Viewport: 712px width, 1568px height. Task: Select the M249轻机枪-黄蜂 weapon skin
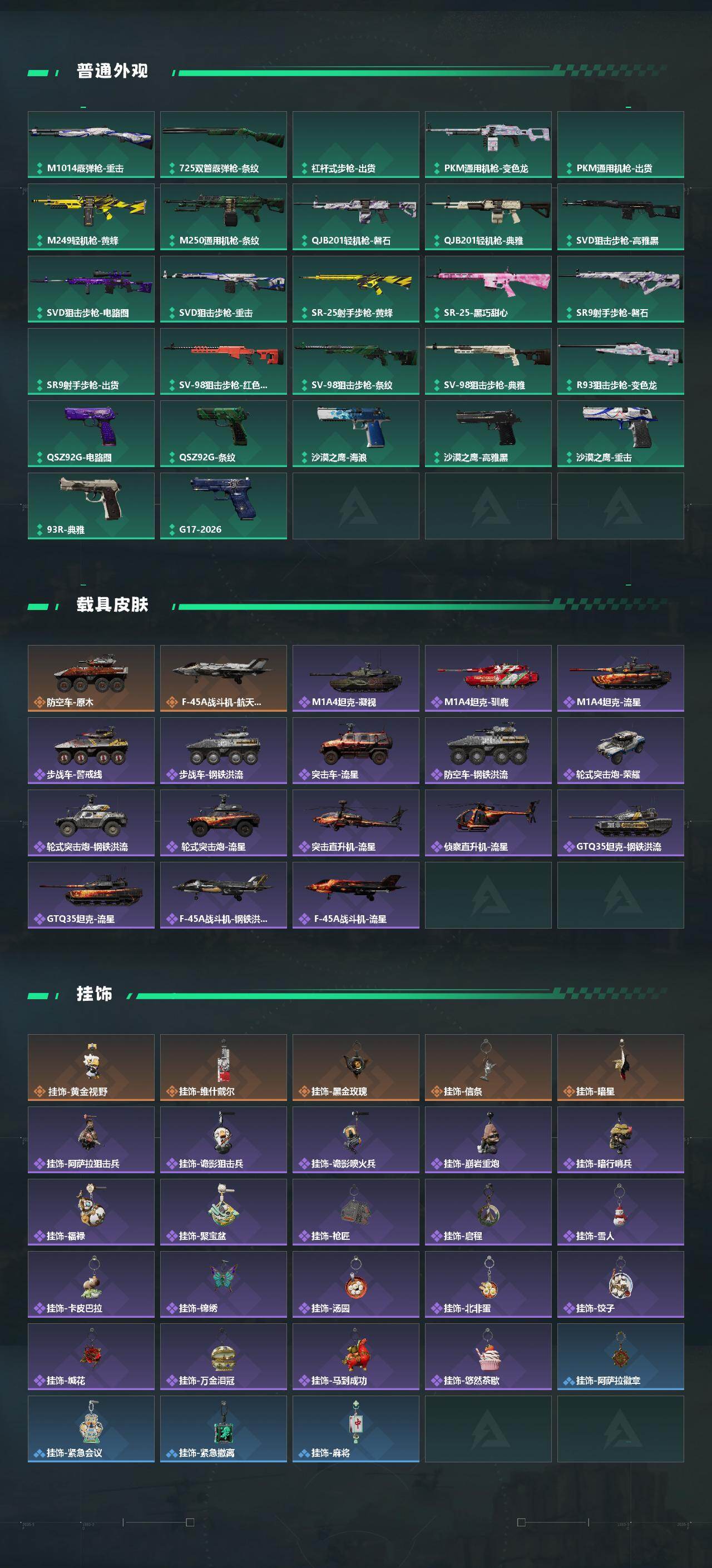click(x=91, y=217)
